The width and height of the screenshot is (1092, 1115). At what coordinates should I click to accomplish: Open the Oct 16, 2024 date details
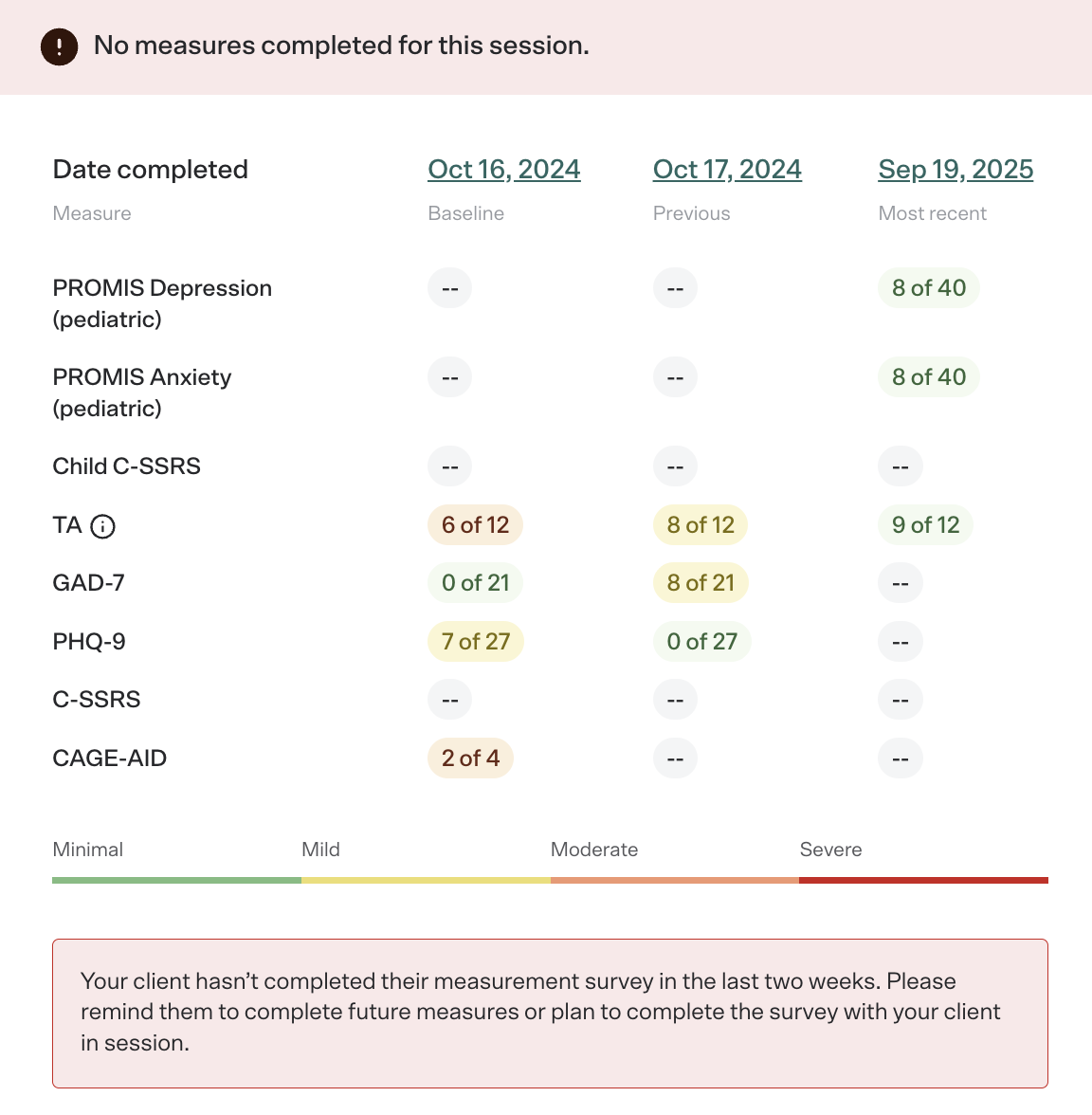(503, 169)
